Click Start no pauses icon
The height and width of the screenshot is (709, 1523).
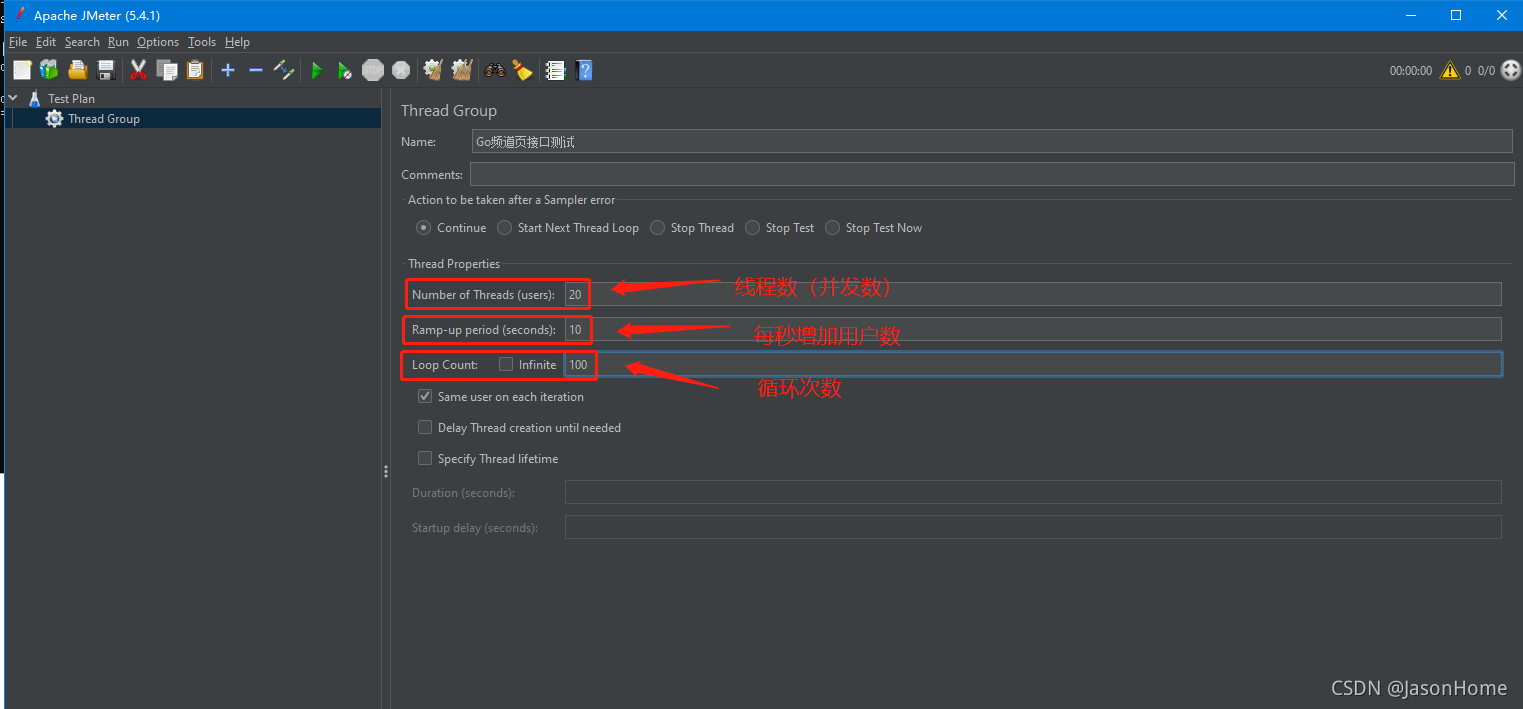coord(344,70)
